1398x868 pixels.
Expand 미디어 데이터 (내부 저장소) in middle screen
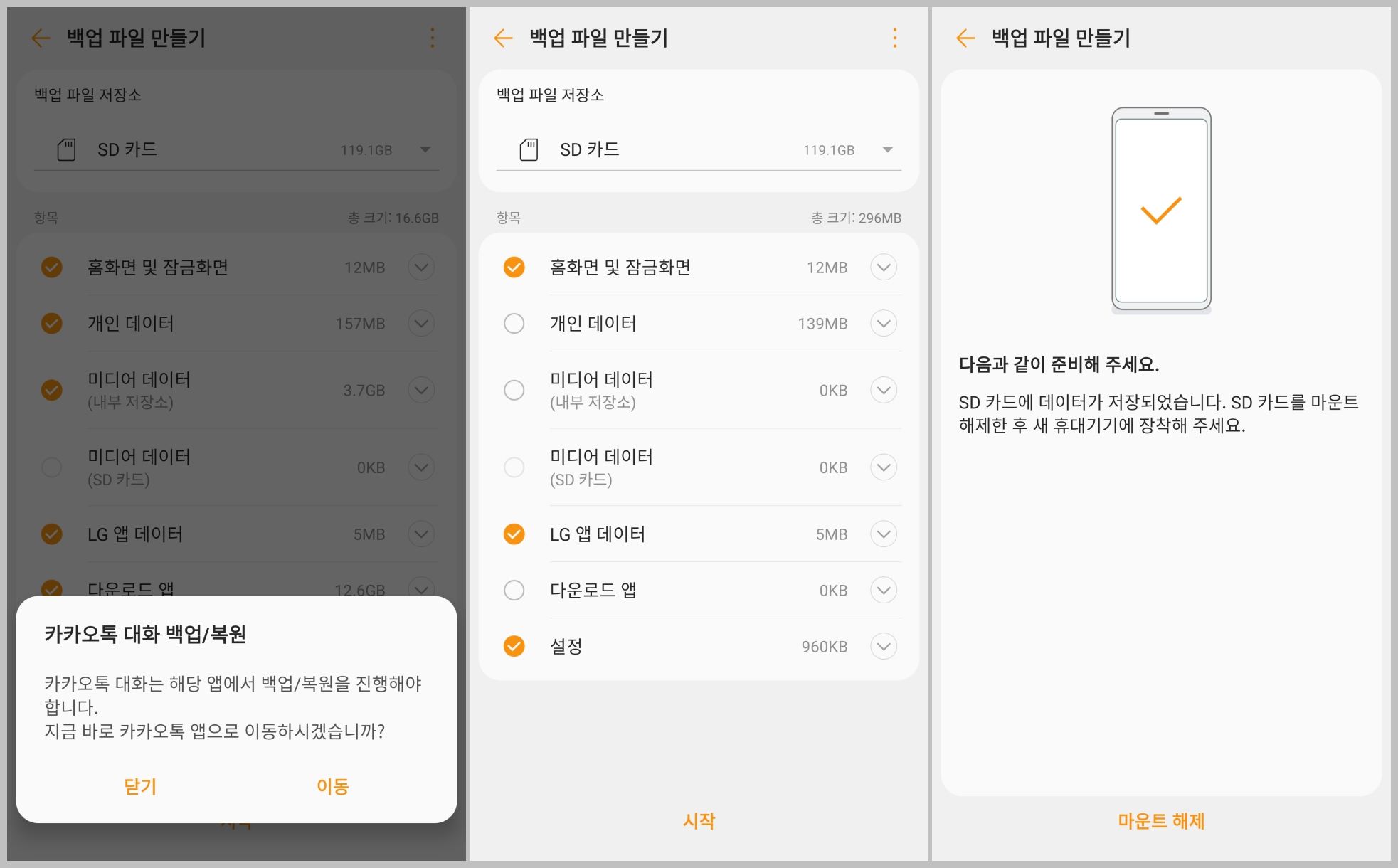tap(884, 390)
